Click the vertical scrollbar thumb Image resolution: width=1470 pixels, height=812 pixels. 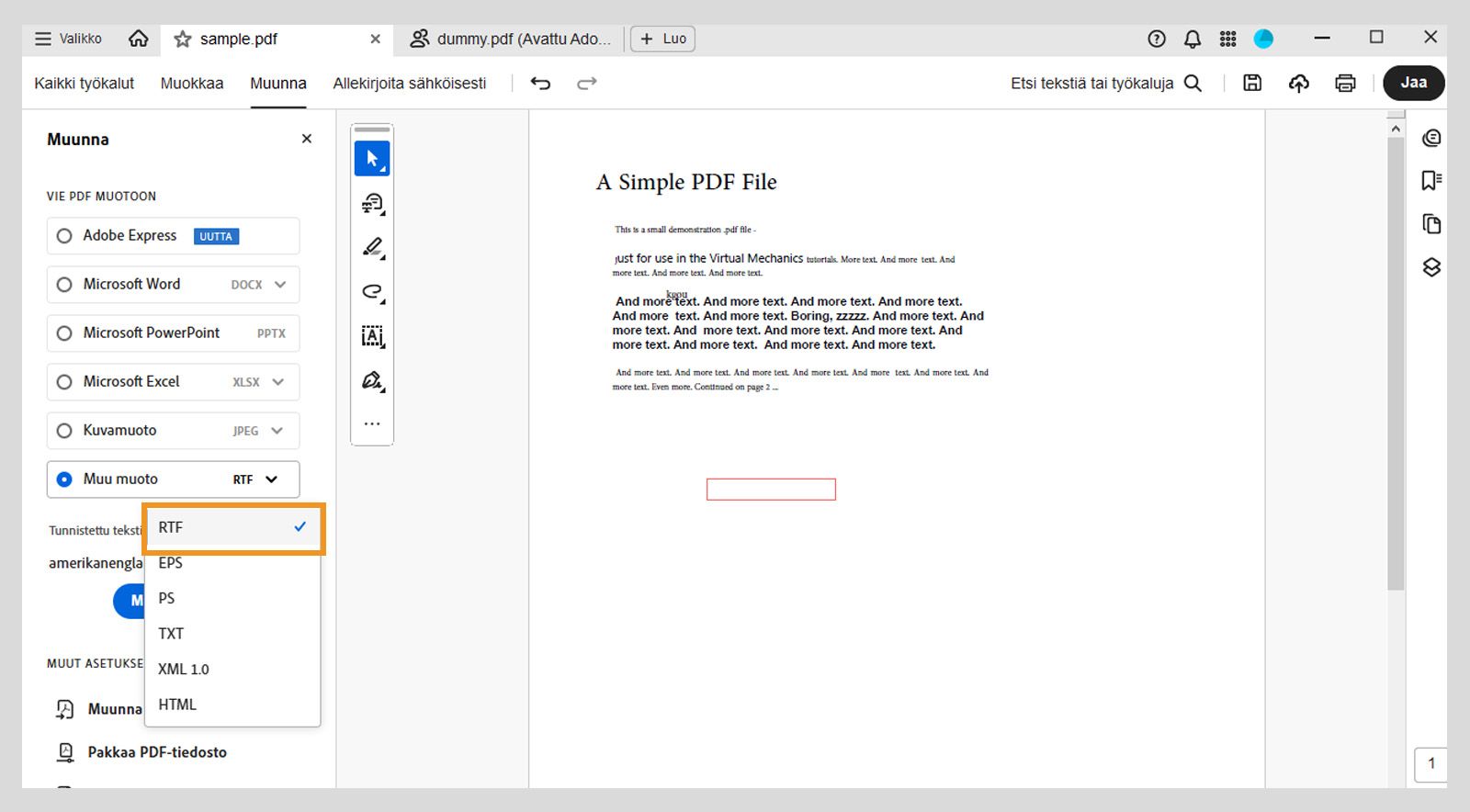(1396, 365)
